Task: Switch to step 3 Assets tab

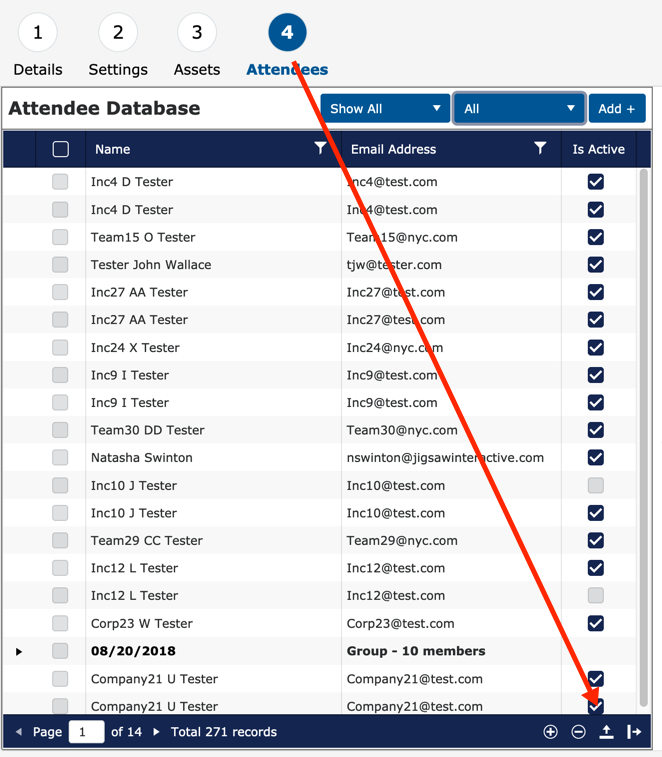Action: [197, 33]
